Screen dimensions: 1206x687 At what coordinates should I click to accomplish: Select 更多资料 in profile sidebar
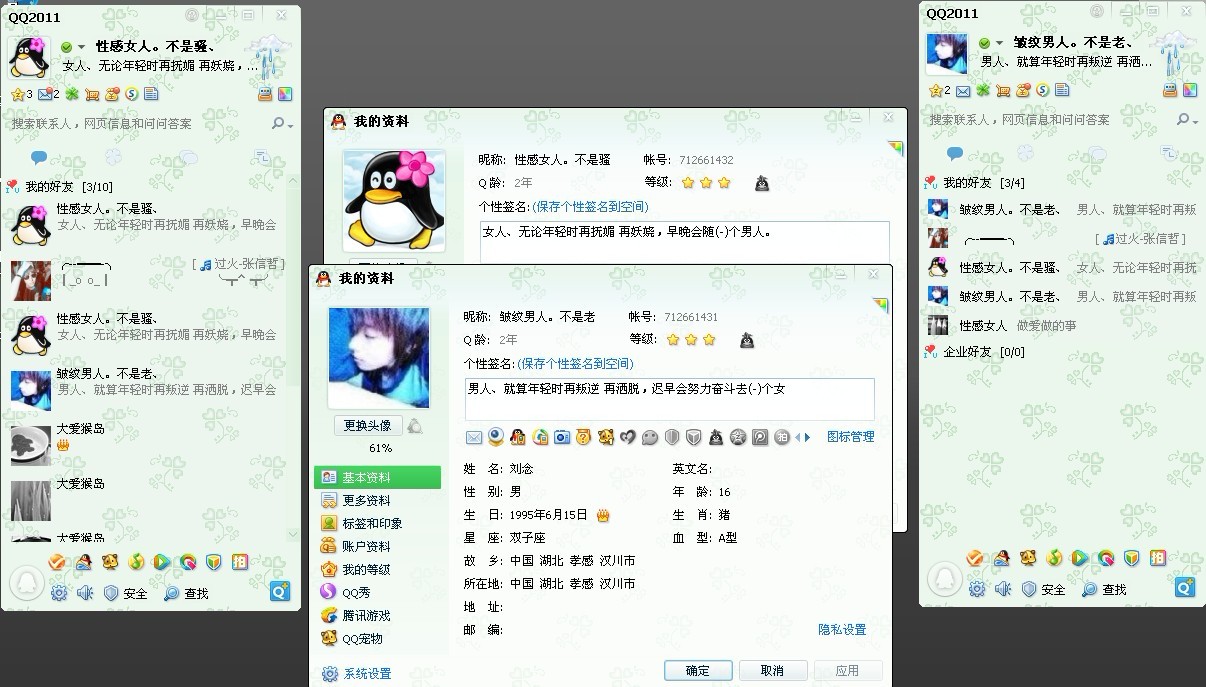click(x=378, y=500)
